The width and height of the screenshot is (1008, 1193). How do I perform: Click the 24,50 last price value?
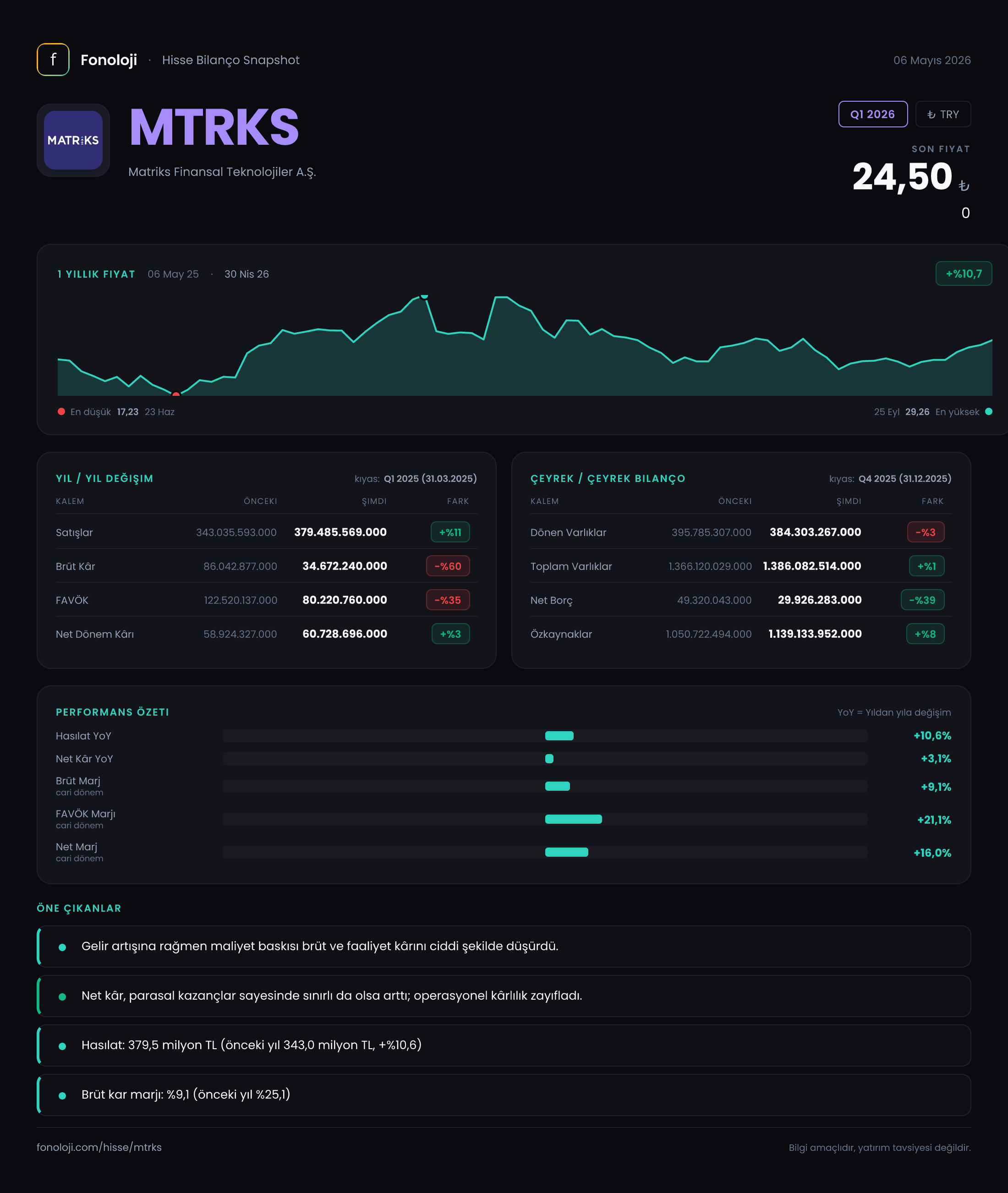click(902, 176)
